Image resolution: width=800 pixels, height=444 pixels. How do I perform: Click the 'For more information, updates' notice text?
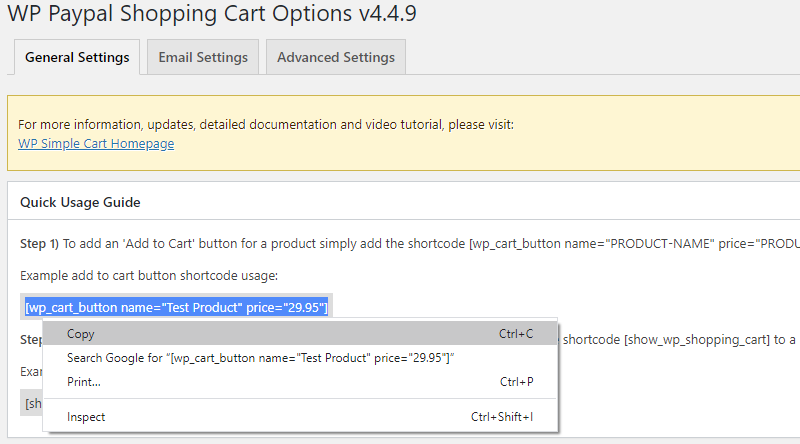(x=266, y=125)
